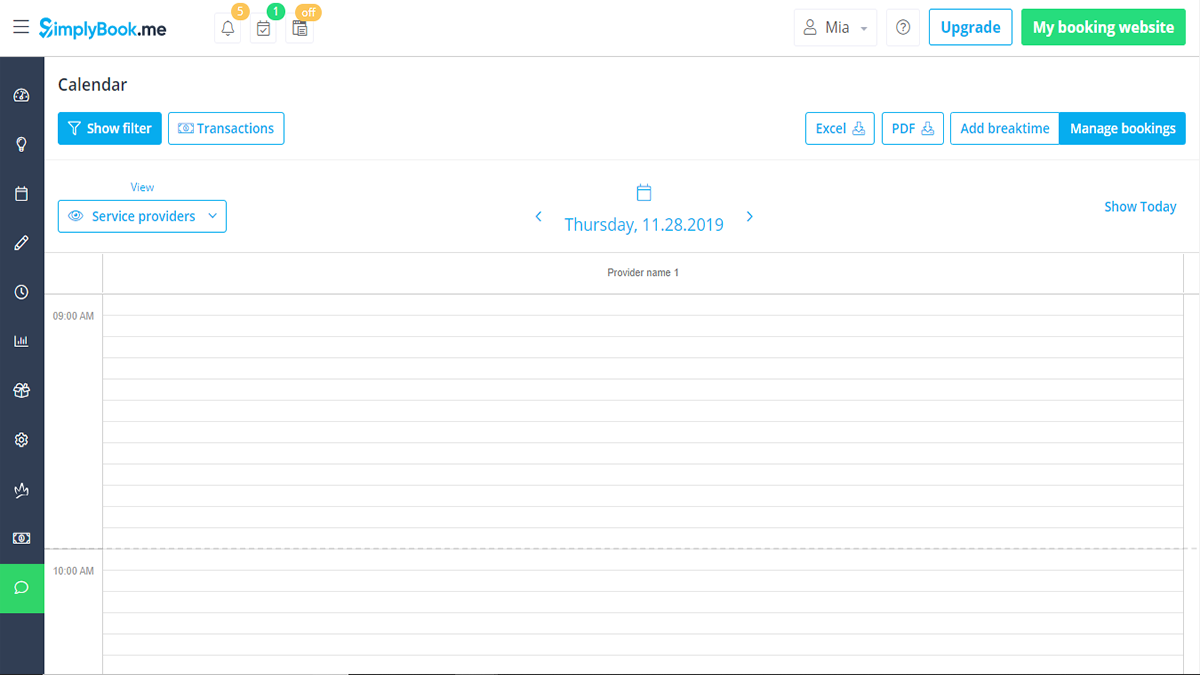The width and height of the screenshot is (1200, 675).
Task: Check notifications via the bell icon
Action: (227, 28)
